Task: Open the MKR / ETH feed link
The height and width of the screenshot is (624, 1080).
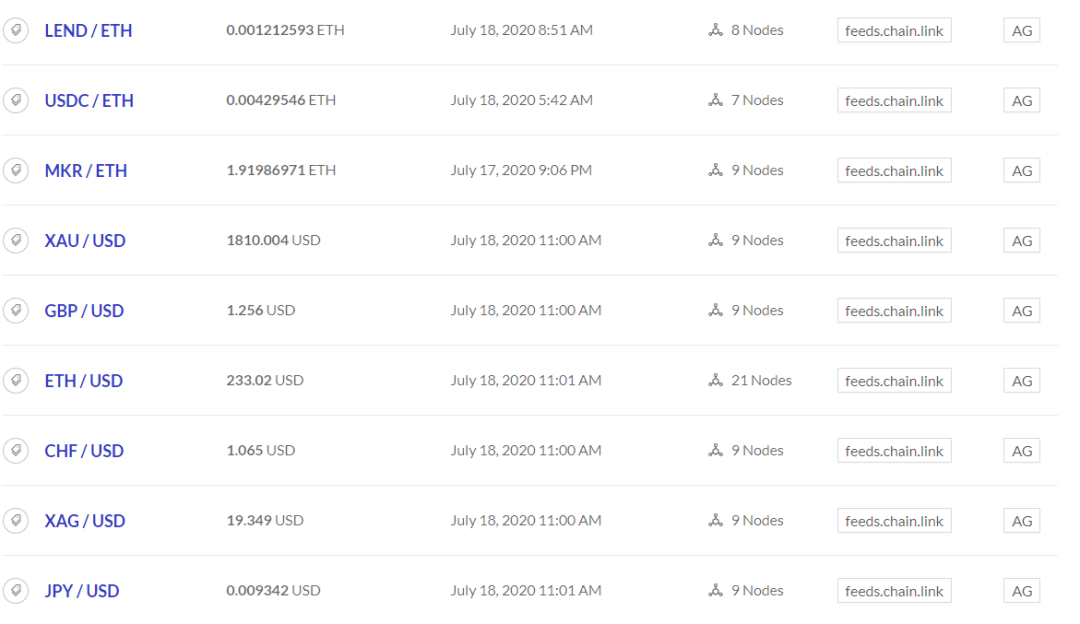Action: point(86,171)
